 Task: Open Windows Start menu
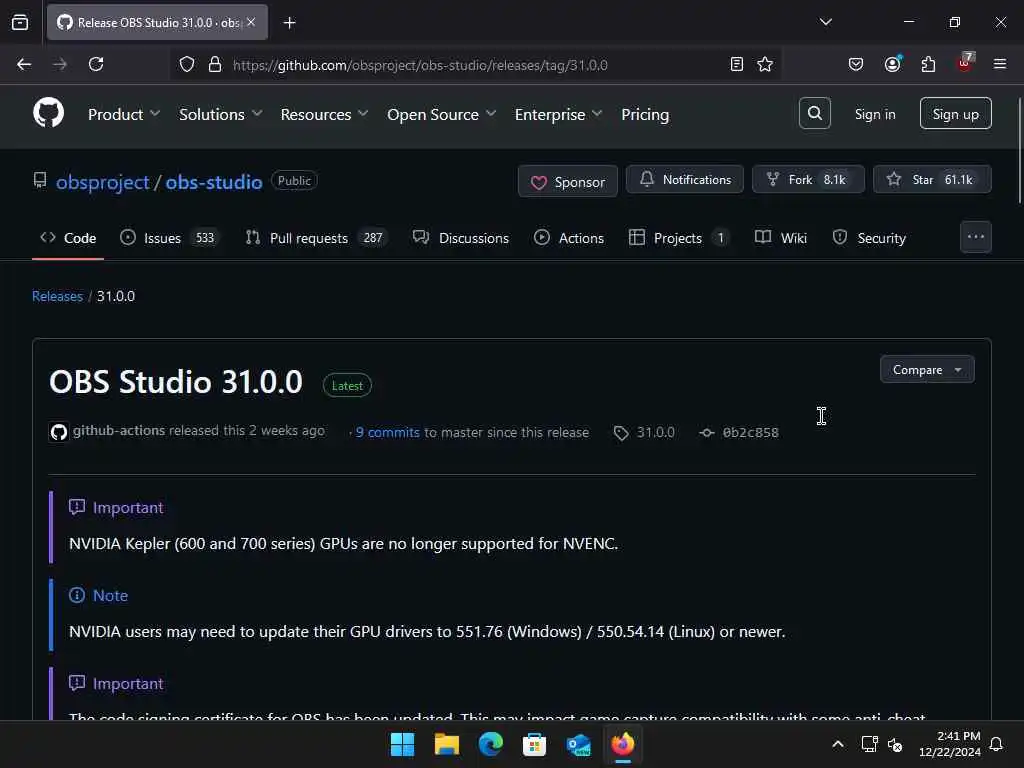click(402, 744)
